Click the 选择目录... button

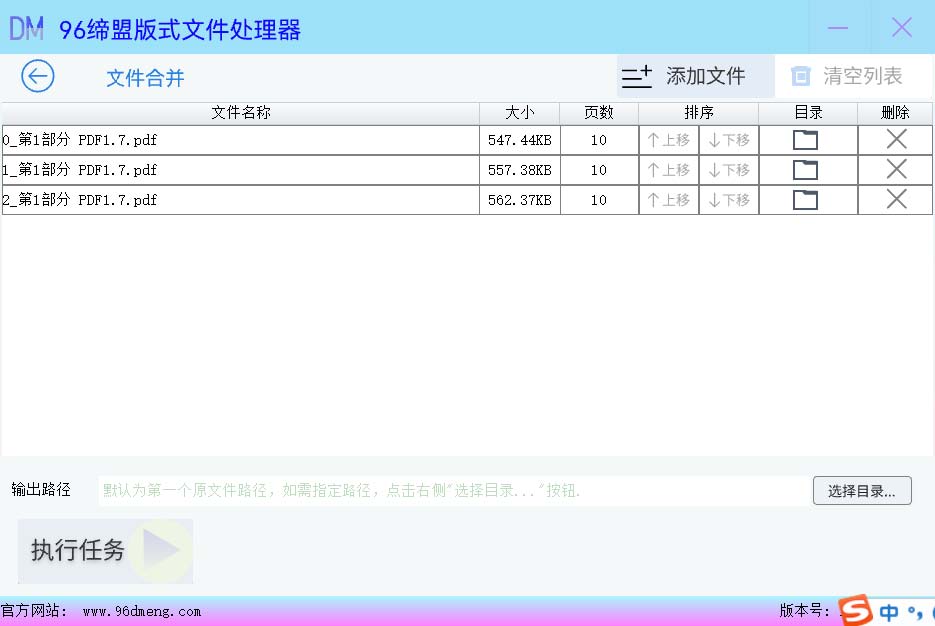point(862,491)
